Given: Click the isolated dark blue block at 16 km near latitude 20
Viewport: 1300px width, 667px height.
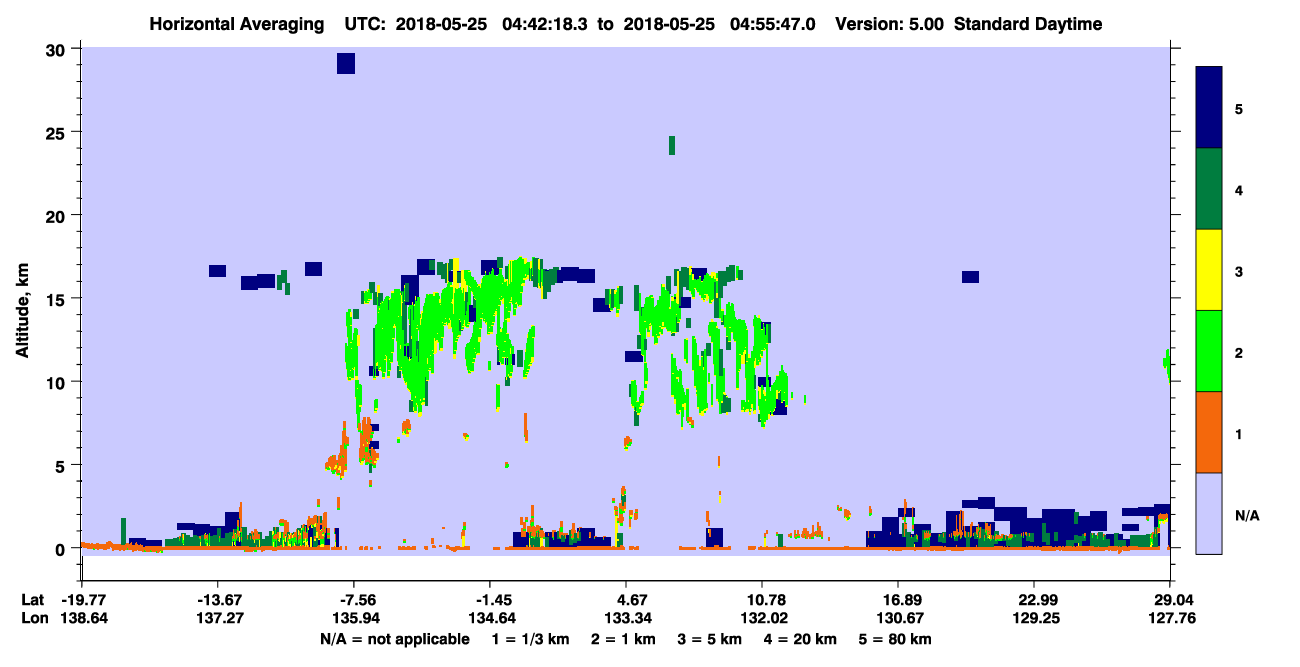Looking at the screenshot, I should click(970, 277).
